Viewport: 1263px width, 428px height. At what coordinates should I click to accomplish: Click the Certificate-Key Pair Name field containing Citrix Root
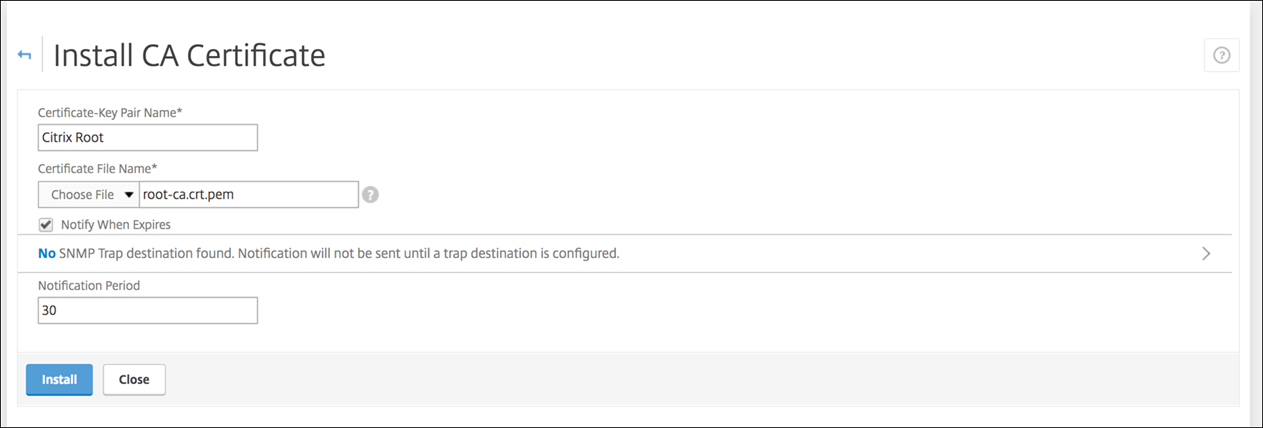point(147,137)
